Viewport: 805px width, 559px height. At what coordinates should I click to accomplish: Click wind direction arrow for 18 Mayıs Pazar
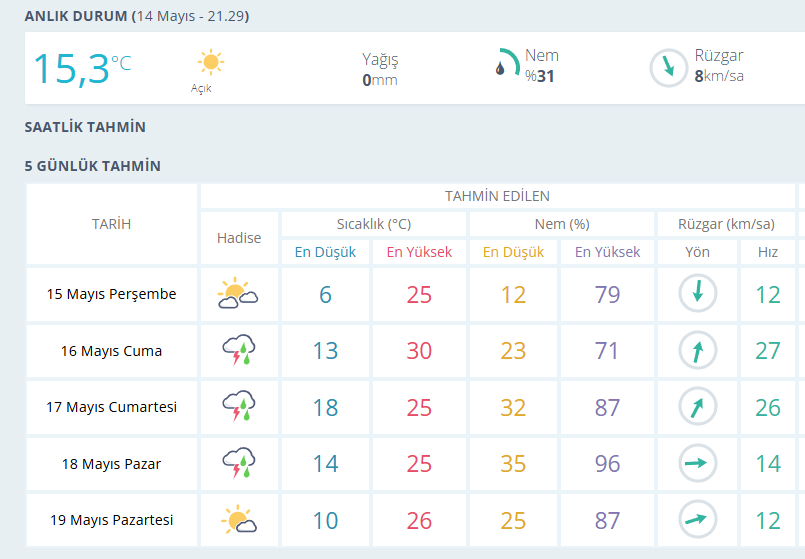click(x=697, y=464)
